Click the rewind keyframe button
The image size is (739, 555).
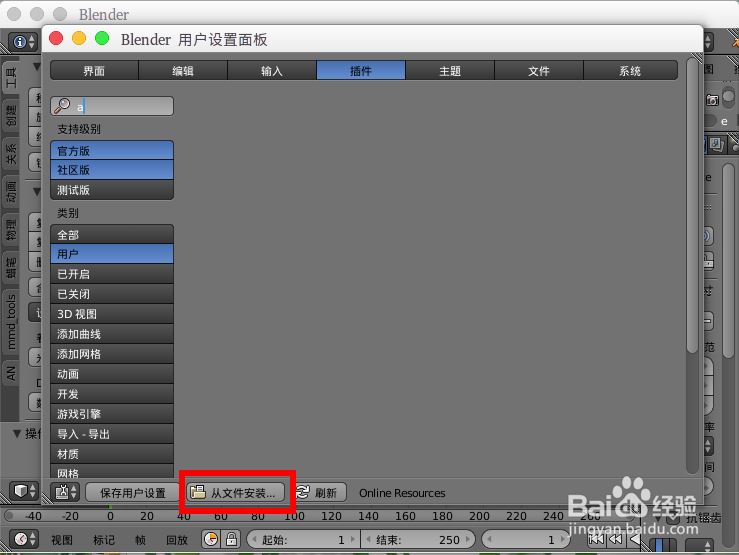616,539
